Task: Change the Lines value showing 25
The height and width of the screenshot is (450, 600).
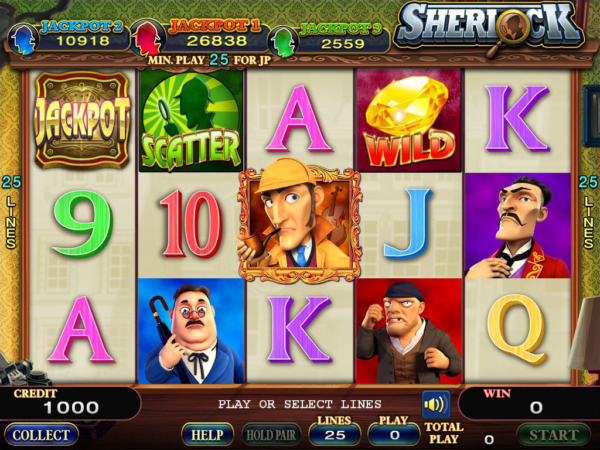Action: click(x=335, y=435)
